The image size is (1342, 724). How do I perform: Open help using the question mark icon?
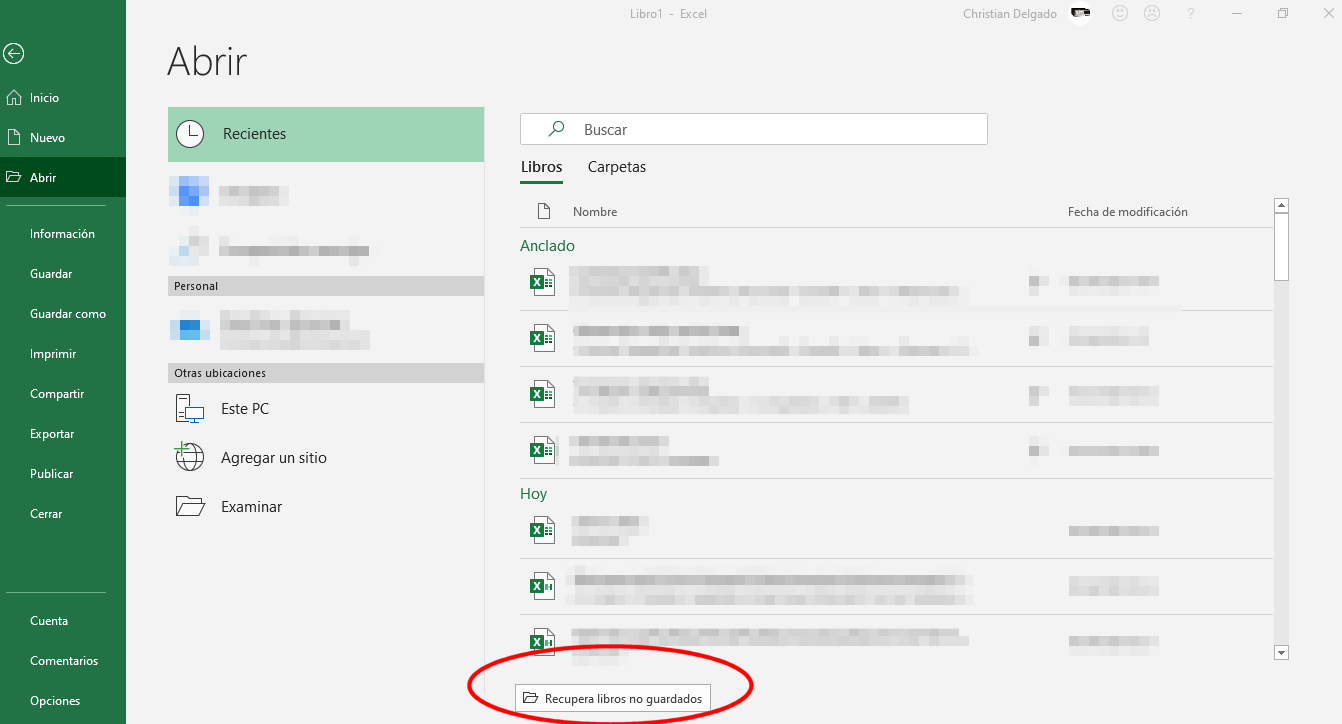(1190, 13)
